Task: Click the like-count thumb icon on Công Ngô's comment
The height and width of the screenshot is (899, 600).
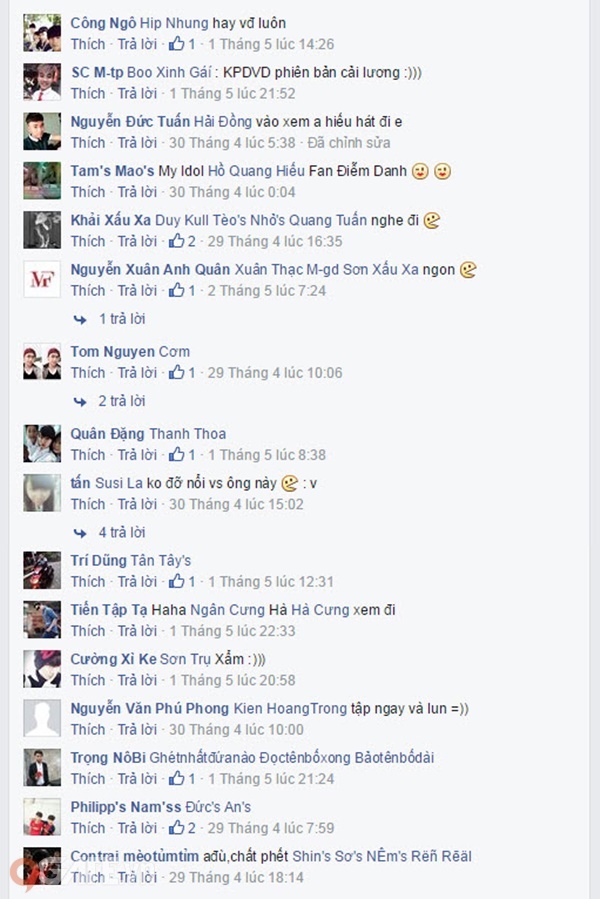Action: point(176,44)
